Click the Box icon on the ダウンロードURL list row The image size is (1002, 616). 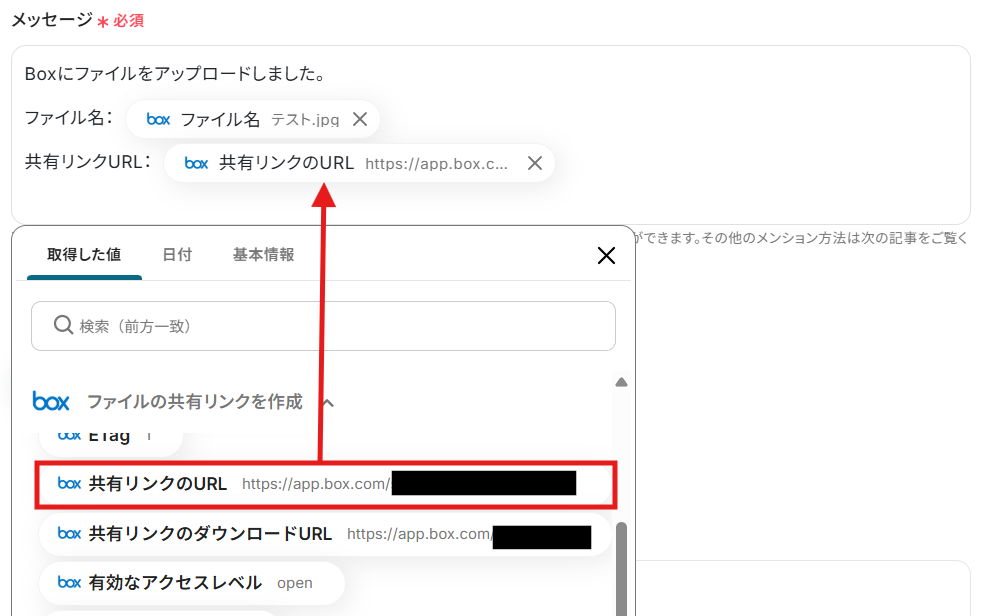click(x=69, y=534)
